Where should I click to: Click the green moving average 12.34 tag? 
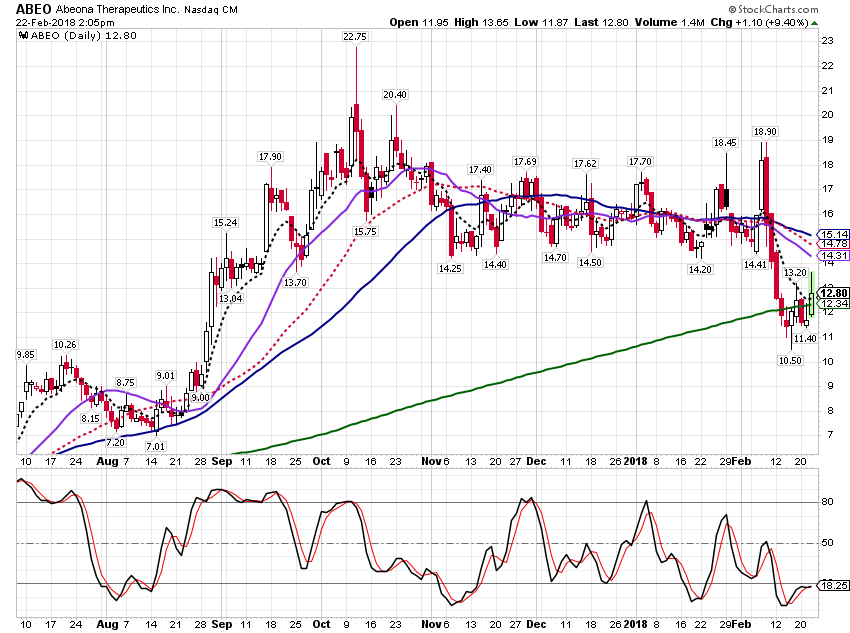point(834,303)
